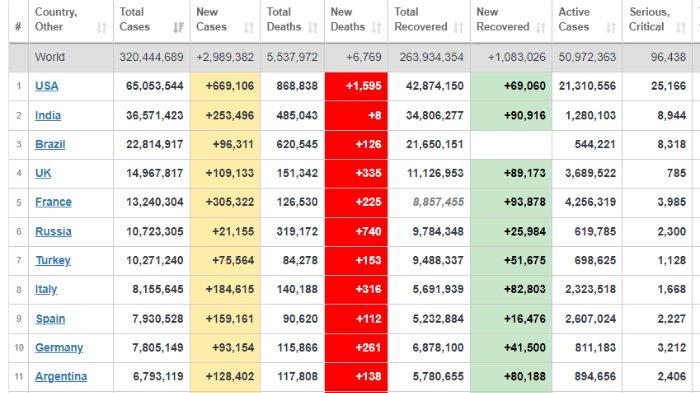This screenshot has width=700, height=393.
Task: Click New Deaths column sort icon
Action: click(x=377, y=28)
